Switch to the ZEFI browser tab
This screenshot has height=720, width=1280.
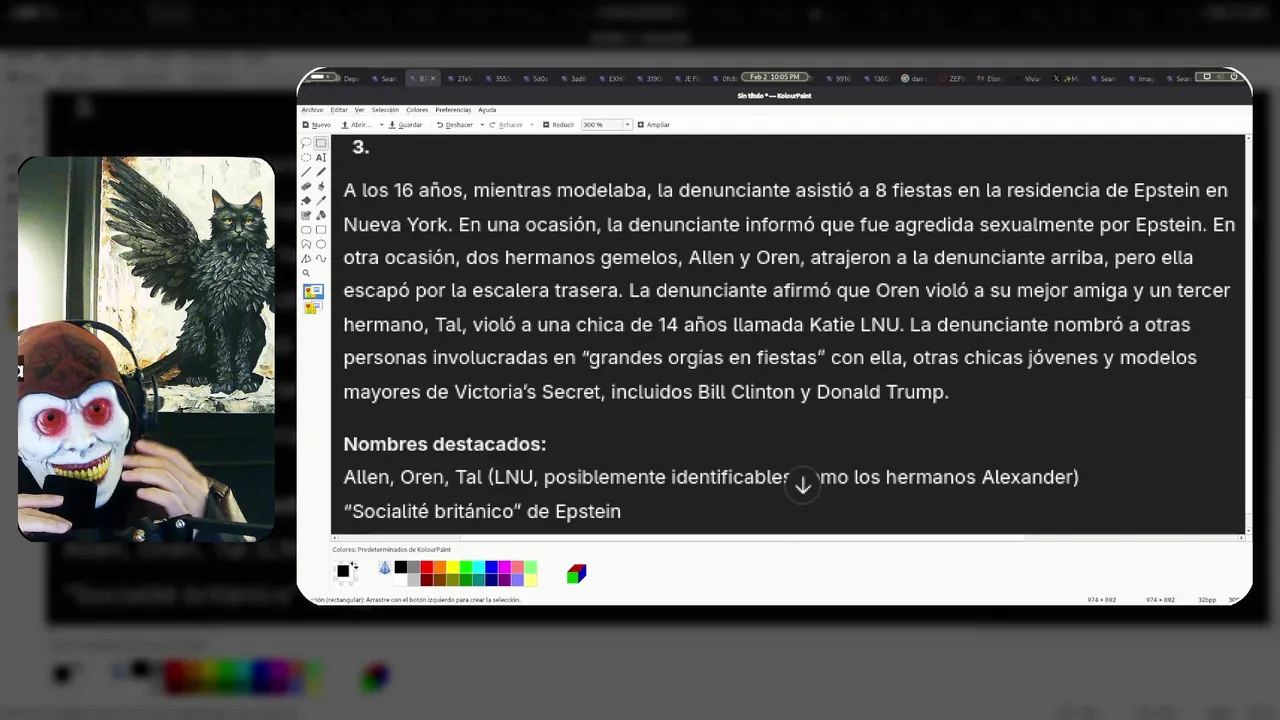click(951, 78)
